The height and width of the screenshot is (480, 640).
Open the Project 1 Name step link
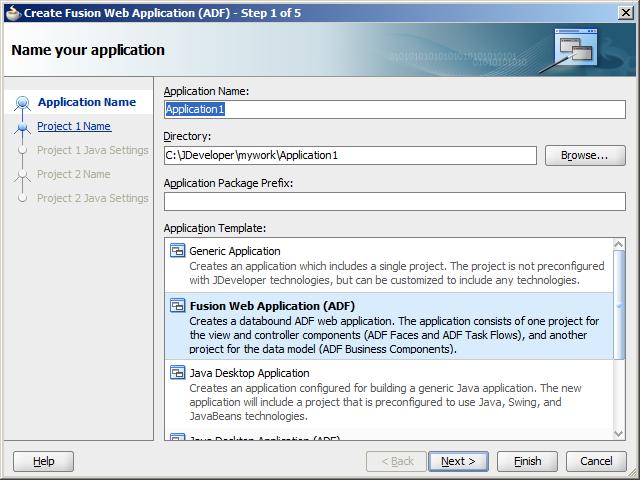tap(74, 126)
